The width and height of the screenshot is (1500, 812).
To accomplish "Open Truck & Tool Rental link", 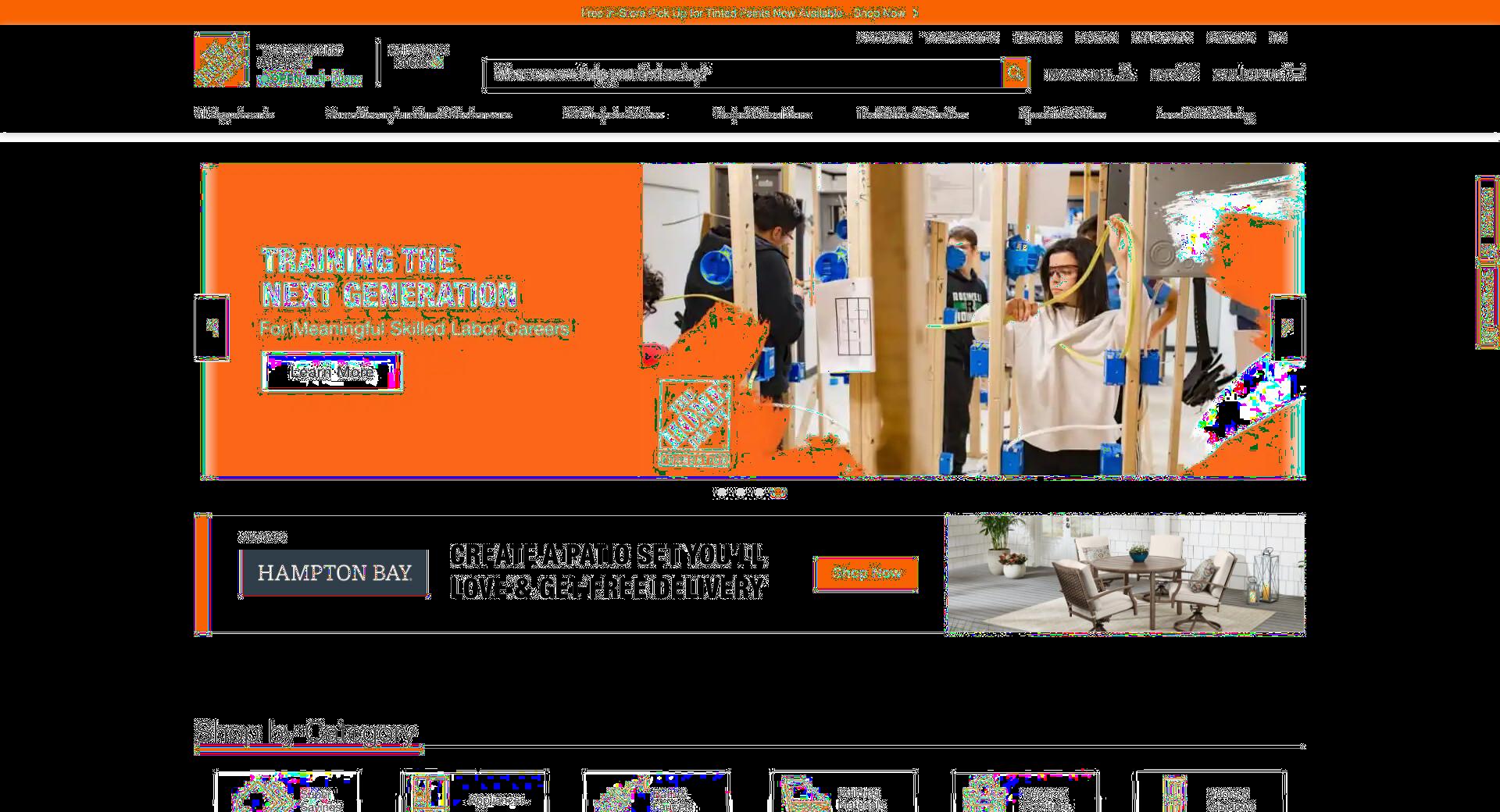I will [x=962, y=37].
